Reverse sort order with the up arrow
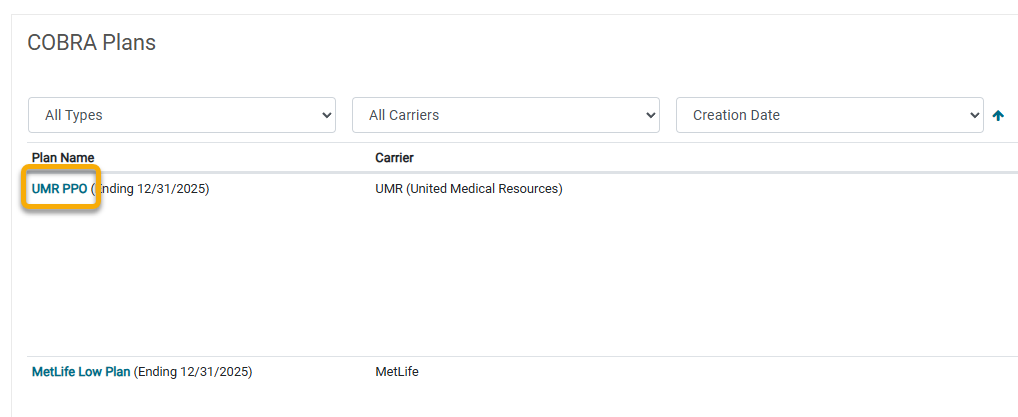This screenshot has height=417, width=1018. tap(999, 116)
